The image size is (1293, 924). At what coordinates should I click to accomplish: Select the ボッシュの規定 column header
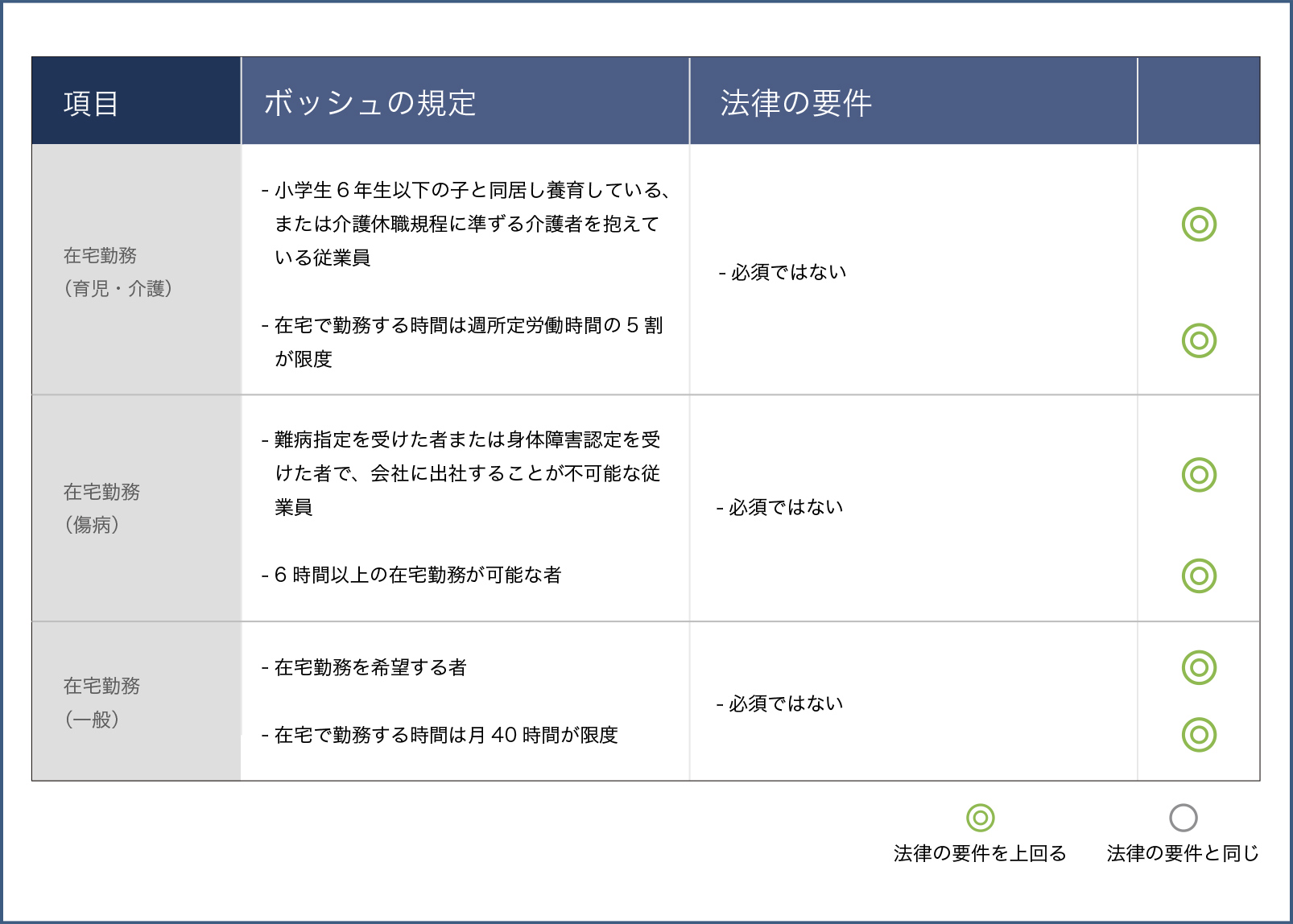[465, 101]
